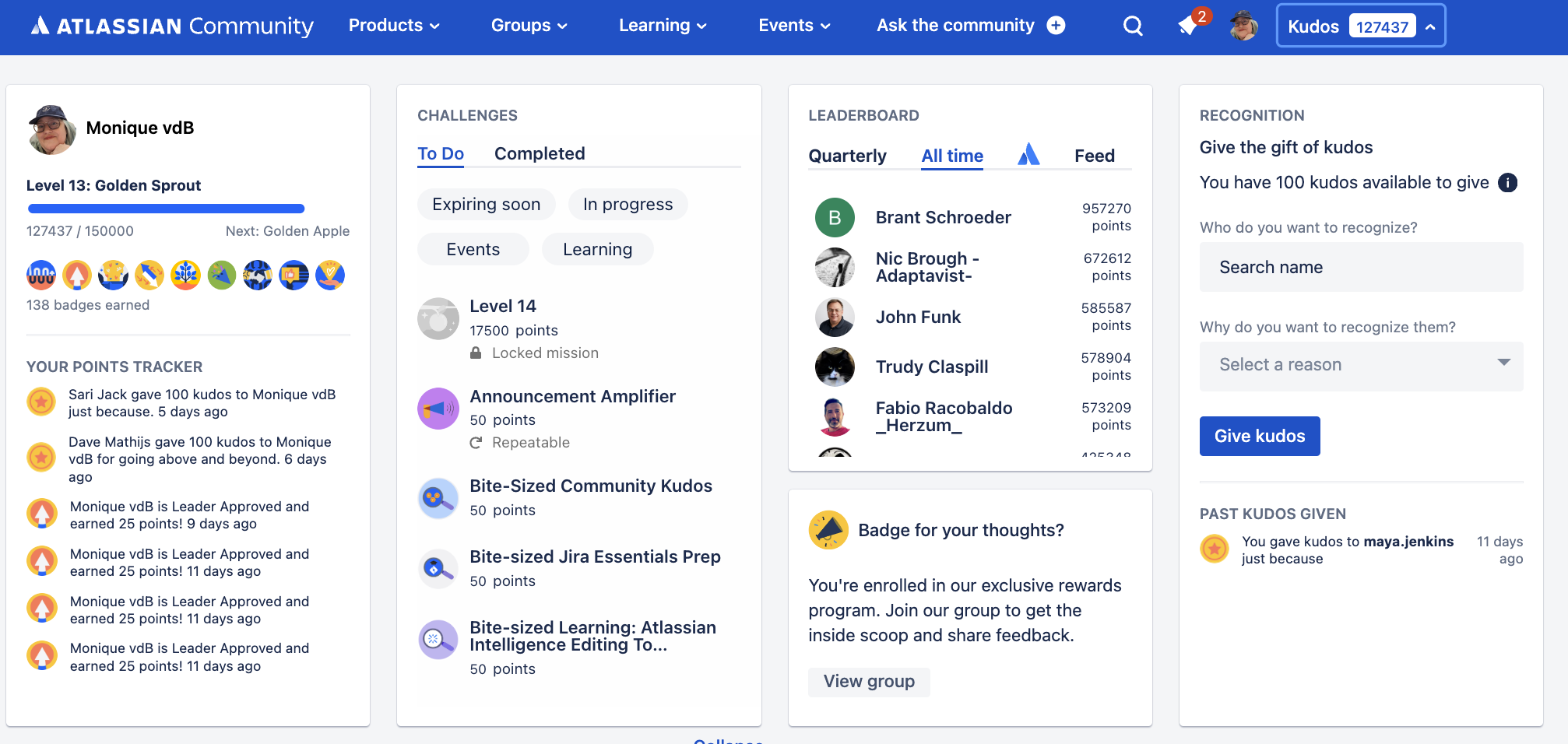The image size is (1568, 744).
Task: Click the plus icon beside Ask the community
Action: coord(1055,25)
